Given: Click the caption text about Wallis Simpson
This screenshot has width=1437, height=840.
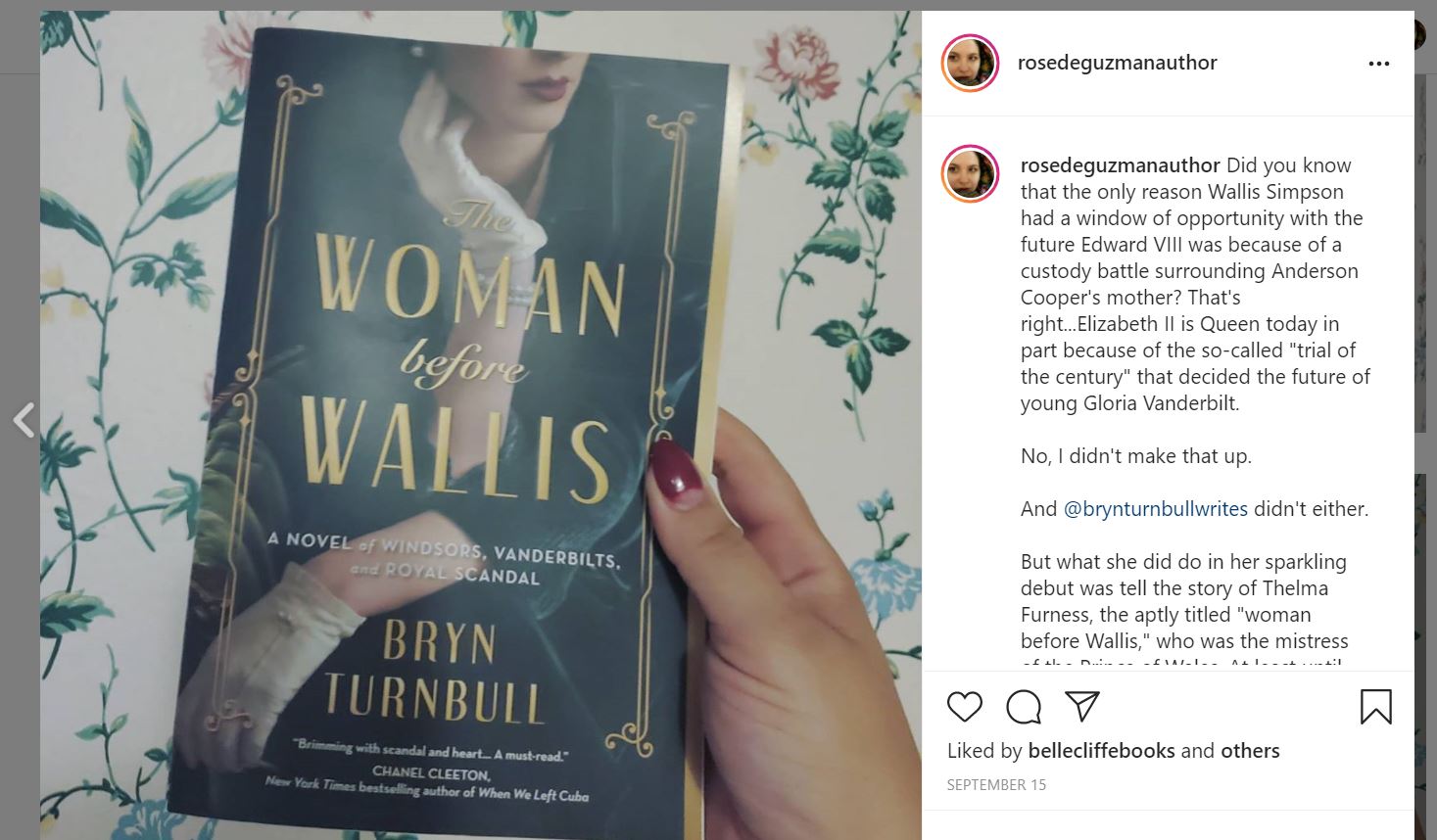Looking at the screenshot, I should pos(1195,284).
